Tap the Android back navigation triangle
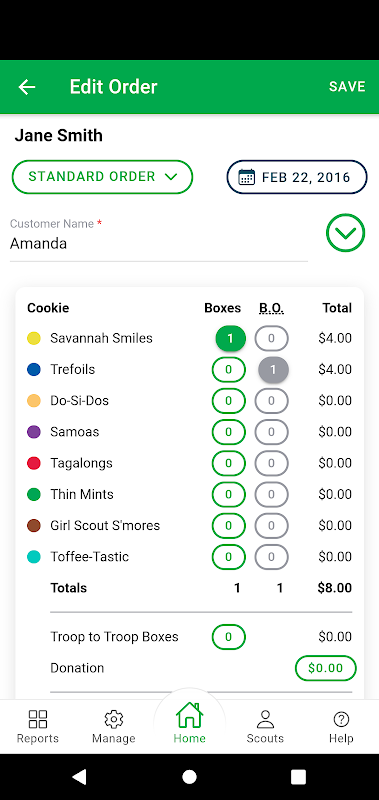The image size is (379, 800). click(79, 777)
